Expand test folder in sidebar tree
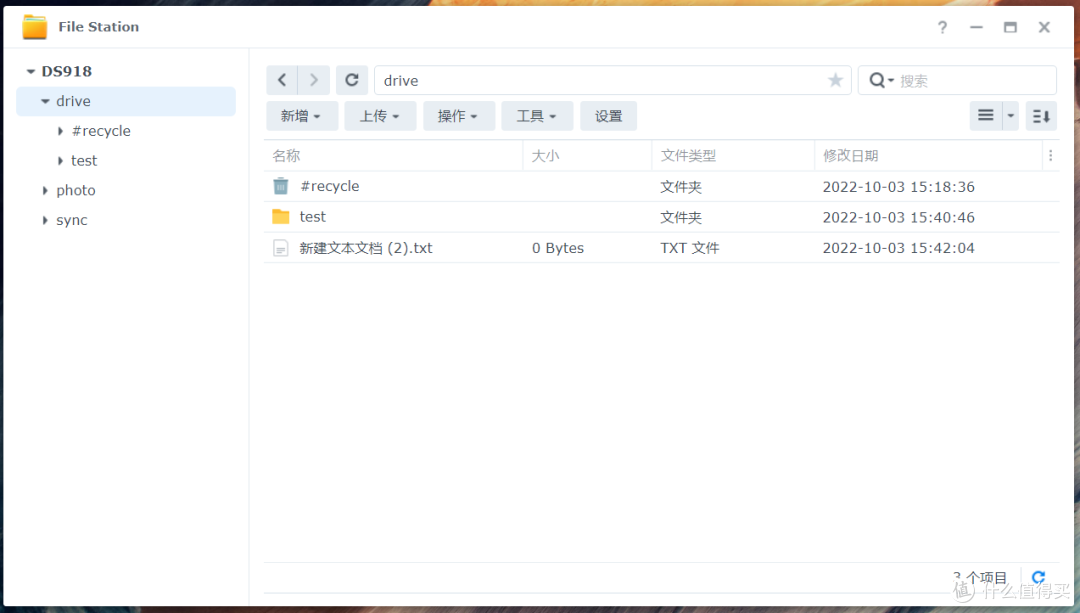Image resolution: width=1080 pixels, height=613 pixels. coord(60,160)
